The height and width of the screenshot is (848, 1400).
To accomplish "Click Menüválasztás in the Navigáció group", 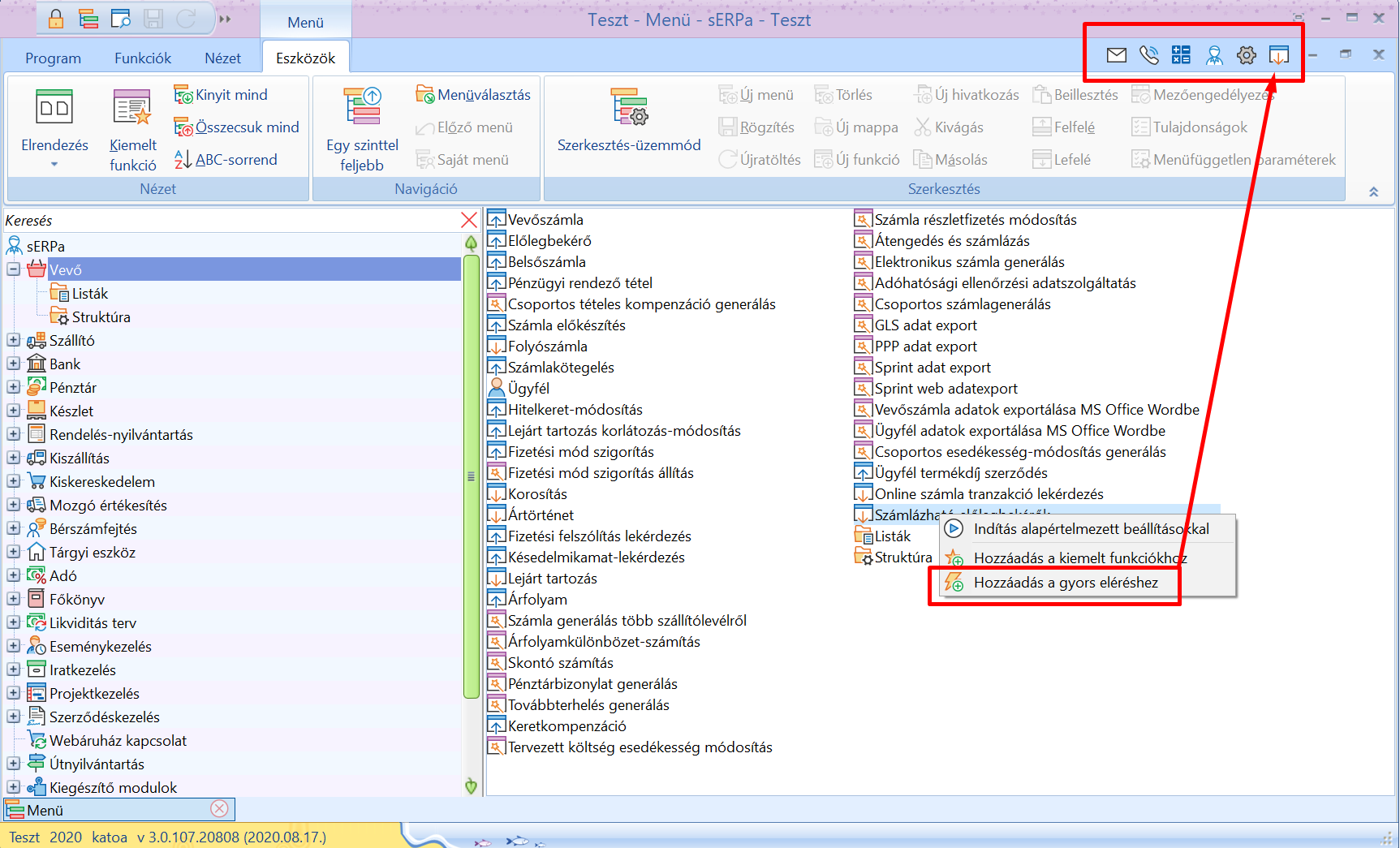I will click(473, 95).
